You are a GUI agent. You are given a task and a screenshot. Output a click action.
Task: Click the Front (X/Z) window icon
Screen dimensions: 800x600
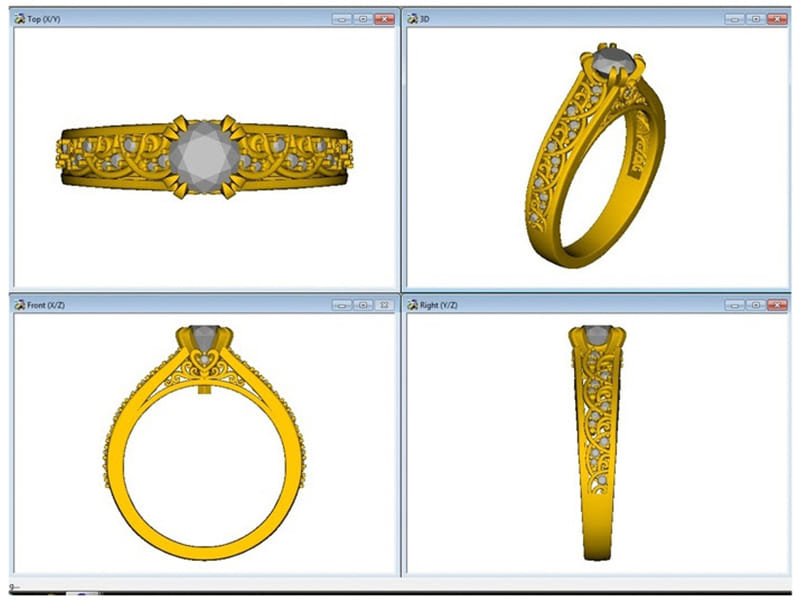click(x=19, y=304)
